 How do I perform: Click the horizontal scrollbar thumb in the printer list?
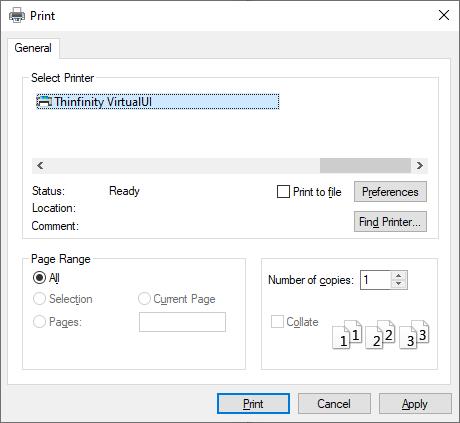(x=365, y=165)
